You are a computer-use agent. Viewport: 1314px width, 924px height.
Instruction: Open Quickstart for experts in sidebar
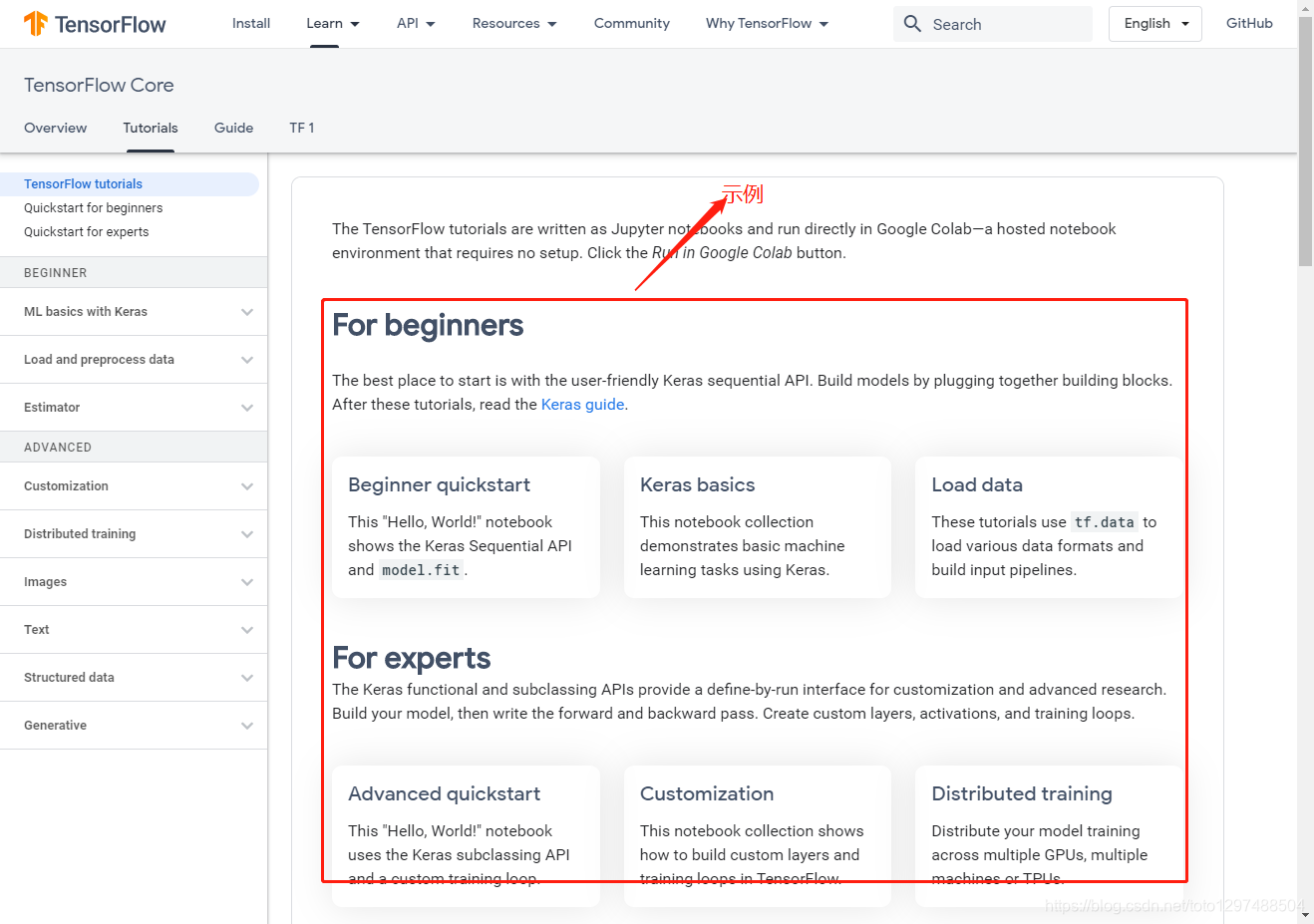click(x=86, y=232)
